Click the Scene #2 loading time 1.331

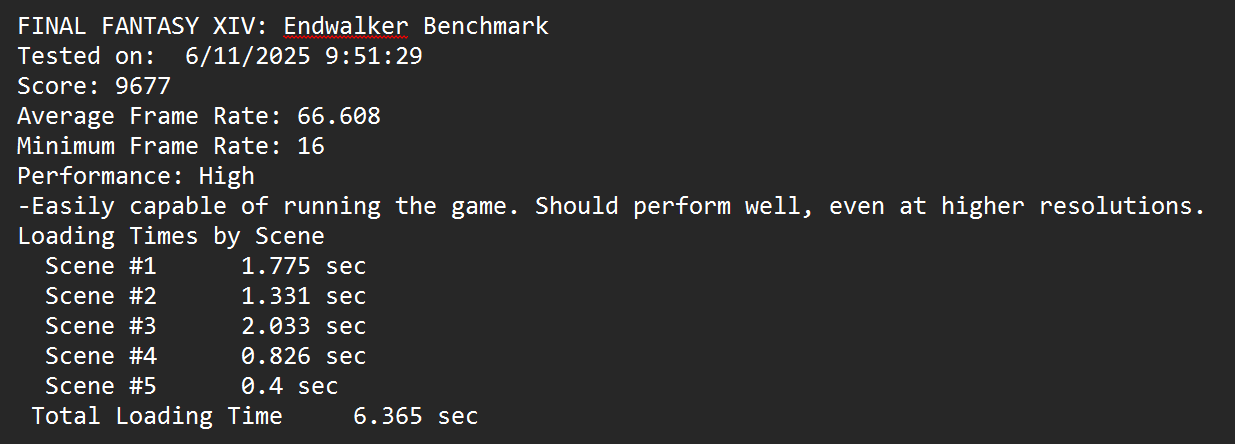[x=276, y=296]
